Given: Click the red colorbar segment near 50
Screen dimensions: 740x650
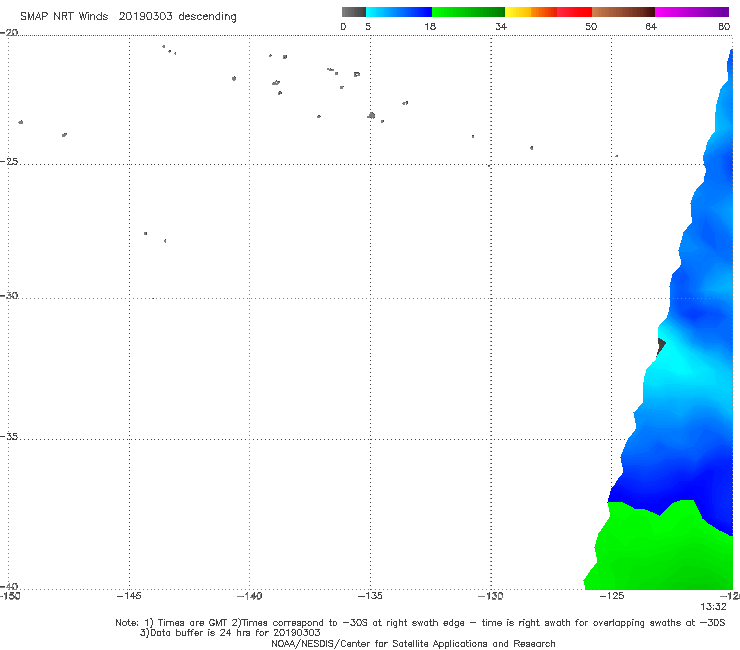Looking at the screenshot, I should 574,12.
